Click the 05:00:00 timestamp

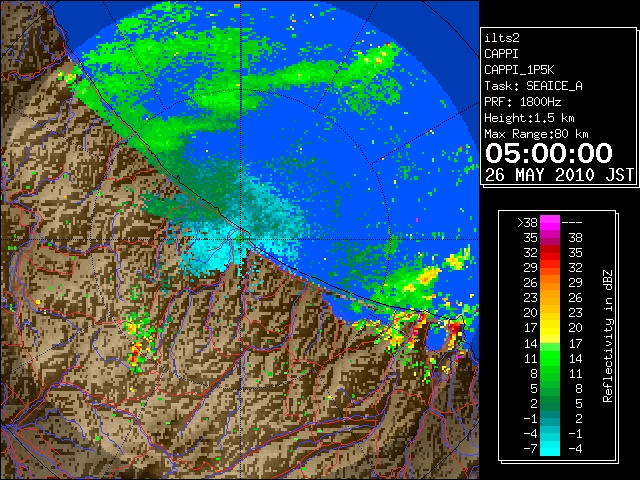pyautogui.click(x=549, y=153)
